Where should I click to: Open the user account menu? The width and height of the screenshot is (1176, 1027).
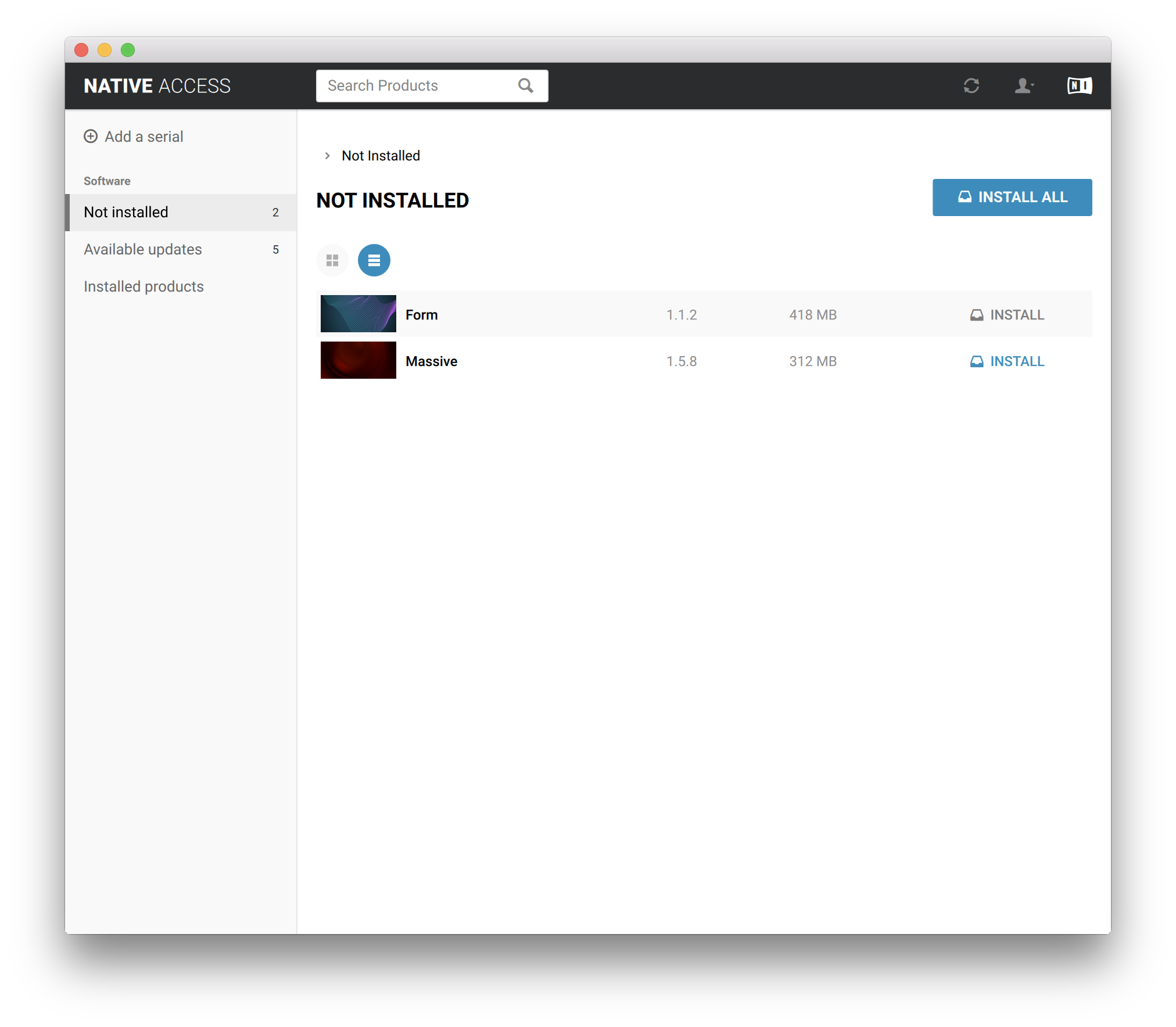pos(1023,86)
